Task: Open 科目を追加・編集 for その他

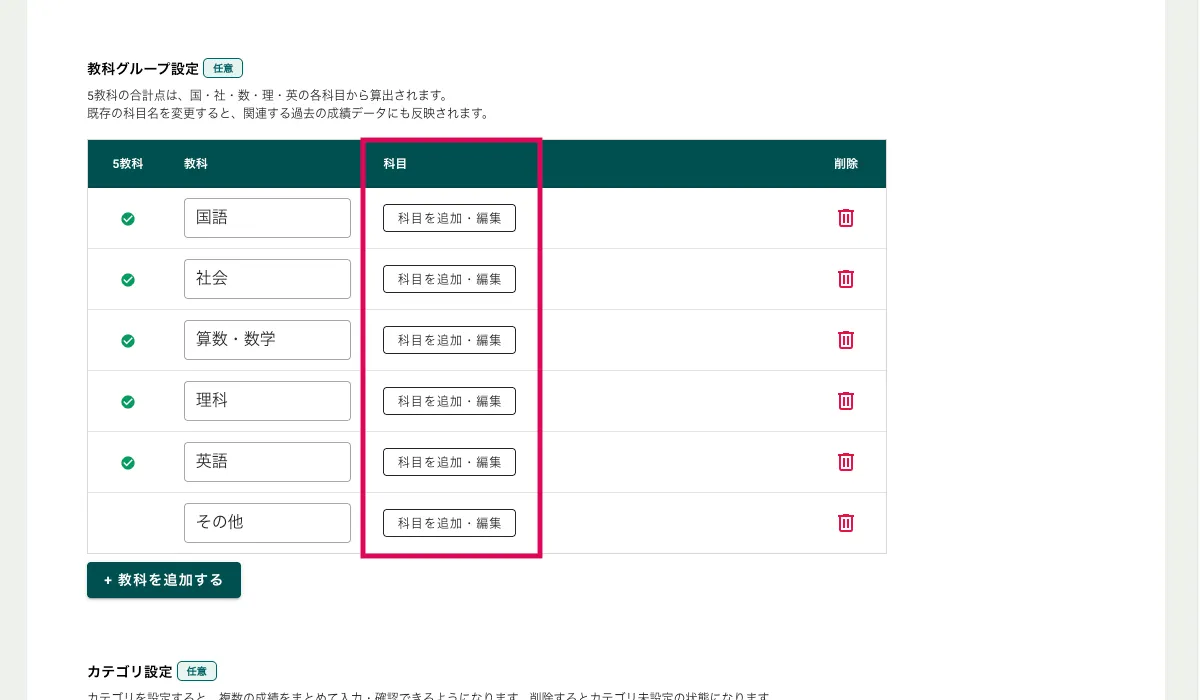Action: (449, 523)
